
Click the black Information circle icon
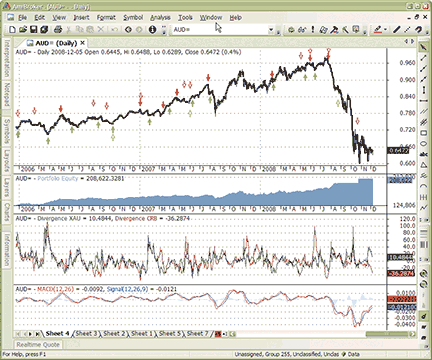(x=152, y=30)
